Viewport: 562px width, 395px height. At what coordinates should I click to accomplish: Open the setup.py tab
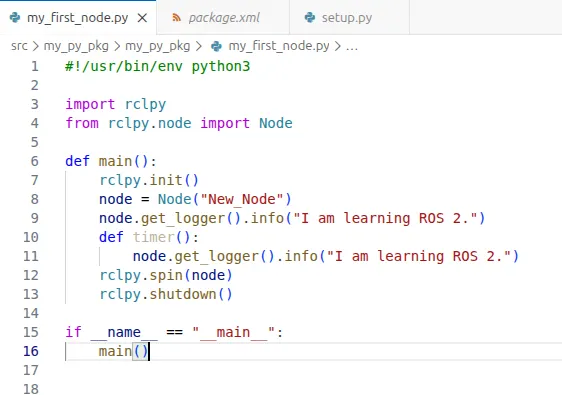click(349, 18)
